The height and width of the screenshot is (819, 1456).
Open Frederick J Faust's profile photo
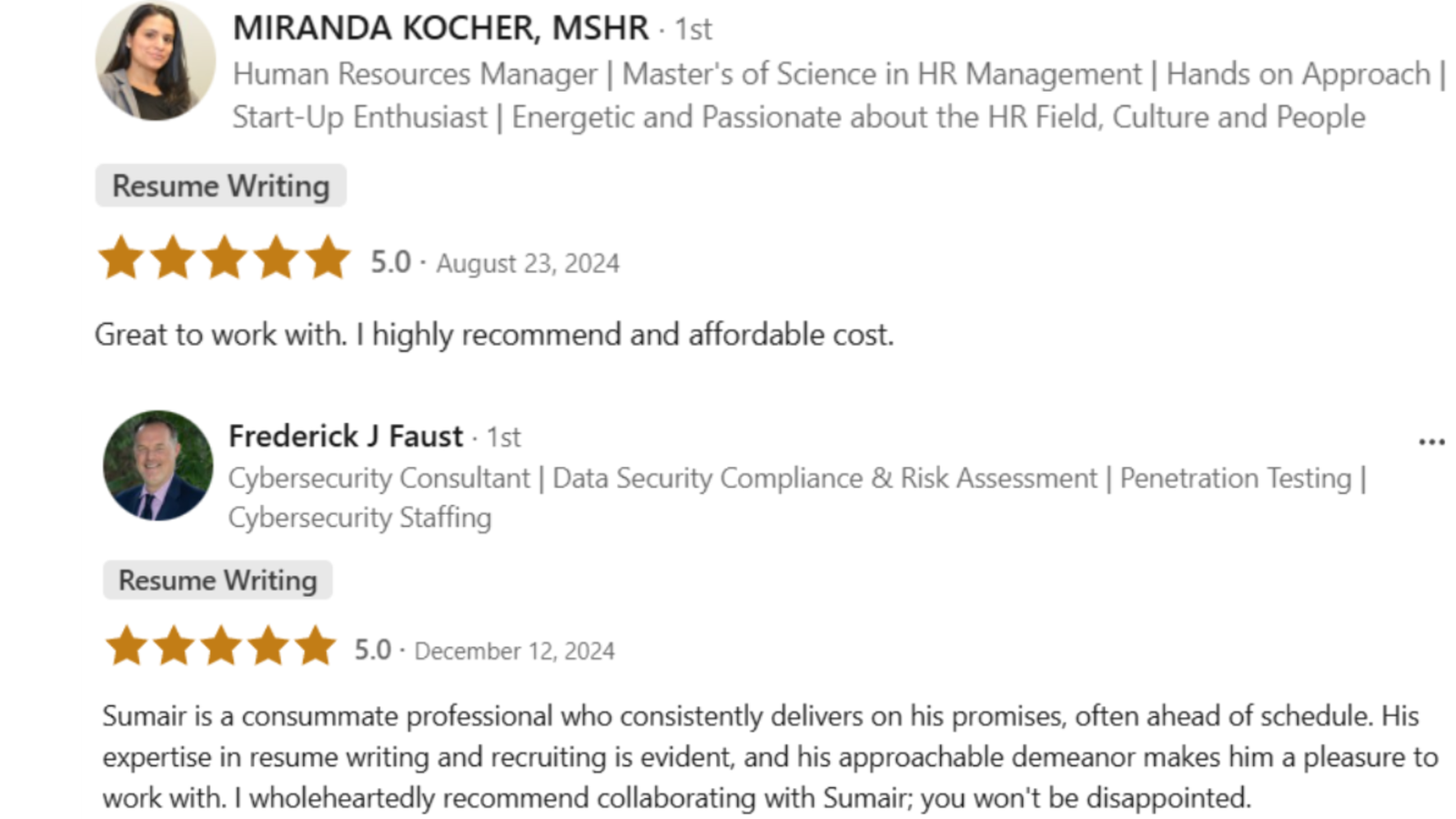(157, 465)
